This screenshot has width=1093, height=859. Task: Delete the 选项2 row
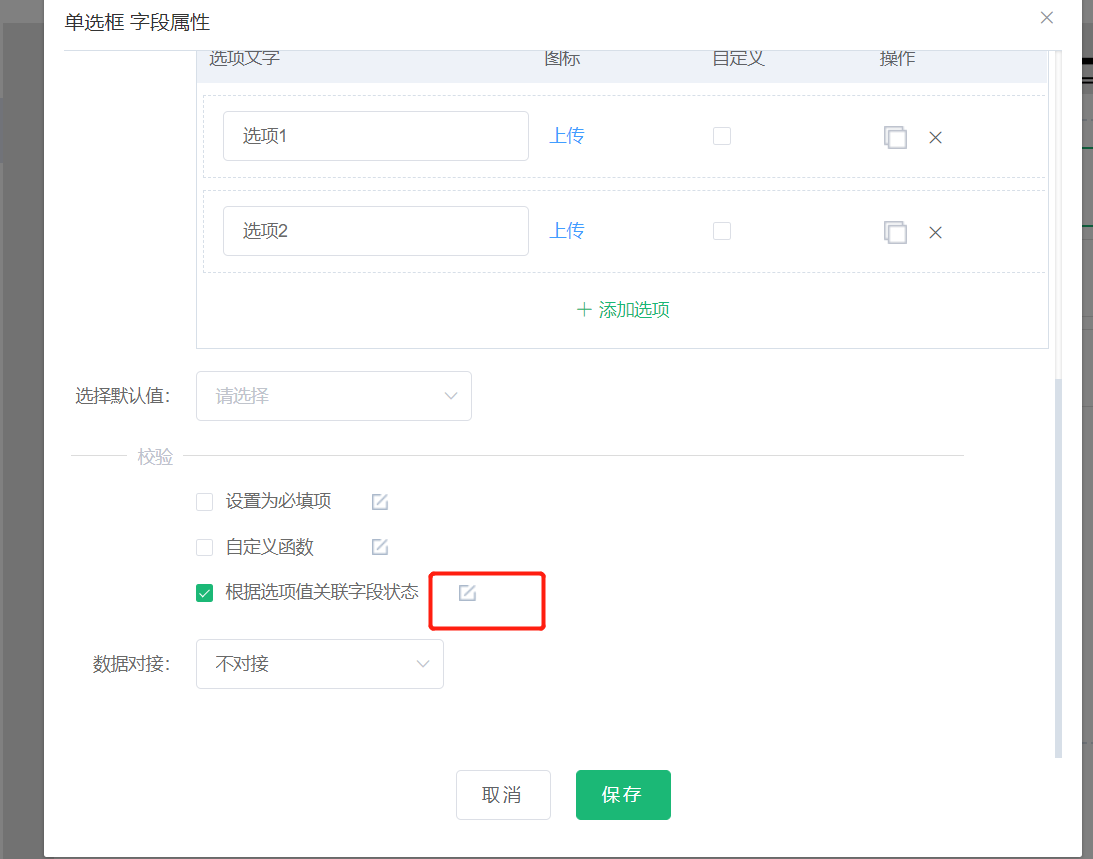935,233
